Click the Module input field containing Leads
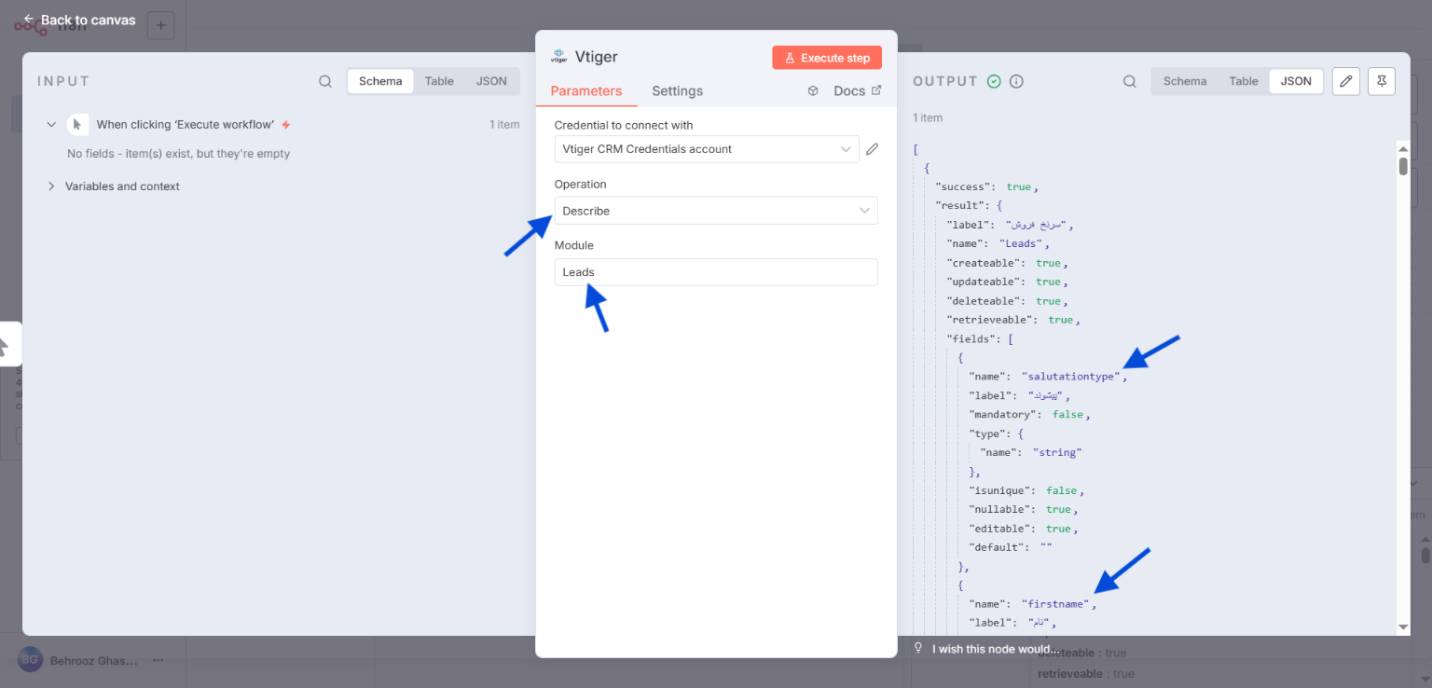 click(715, 272)
